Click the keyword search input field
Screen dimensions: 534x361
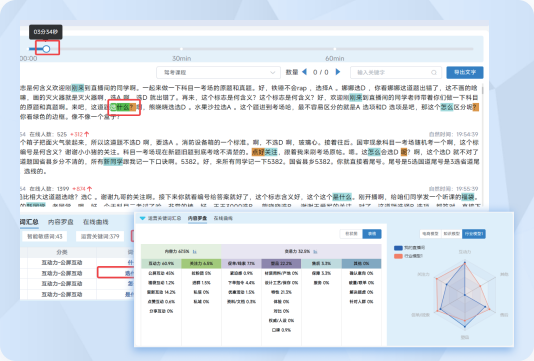tap(396, 73)
